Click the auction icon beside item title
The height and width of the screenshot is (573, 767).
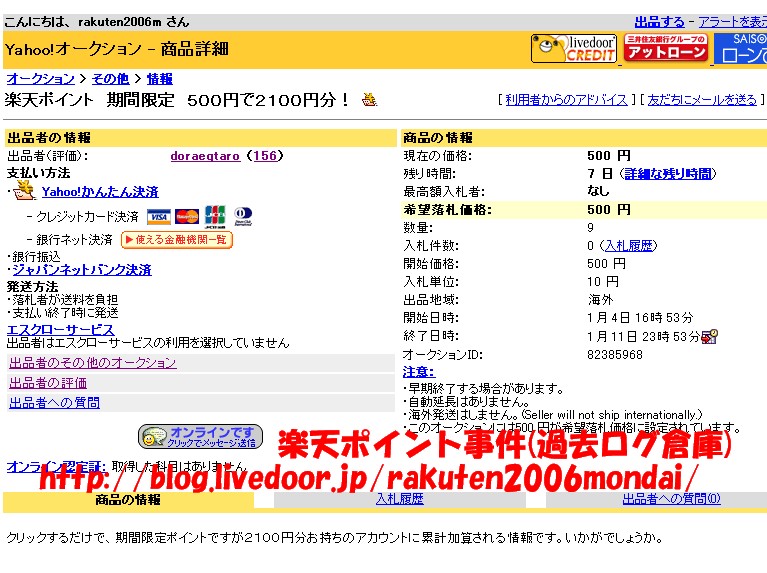[x=369, y=99]
